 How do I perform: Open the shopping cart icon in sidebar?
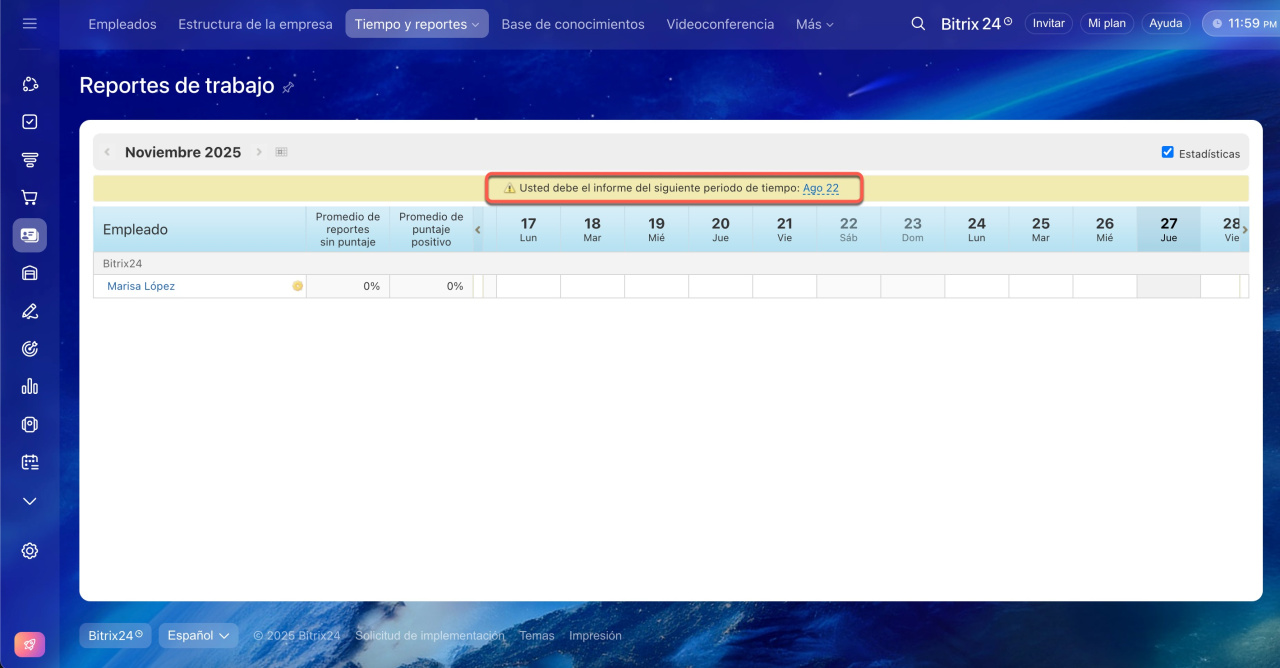[29, 198]
